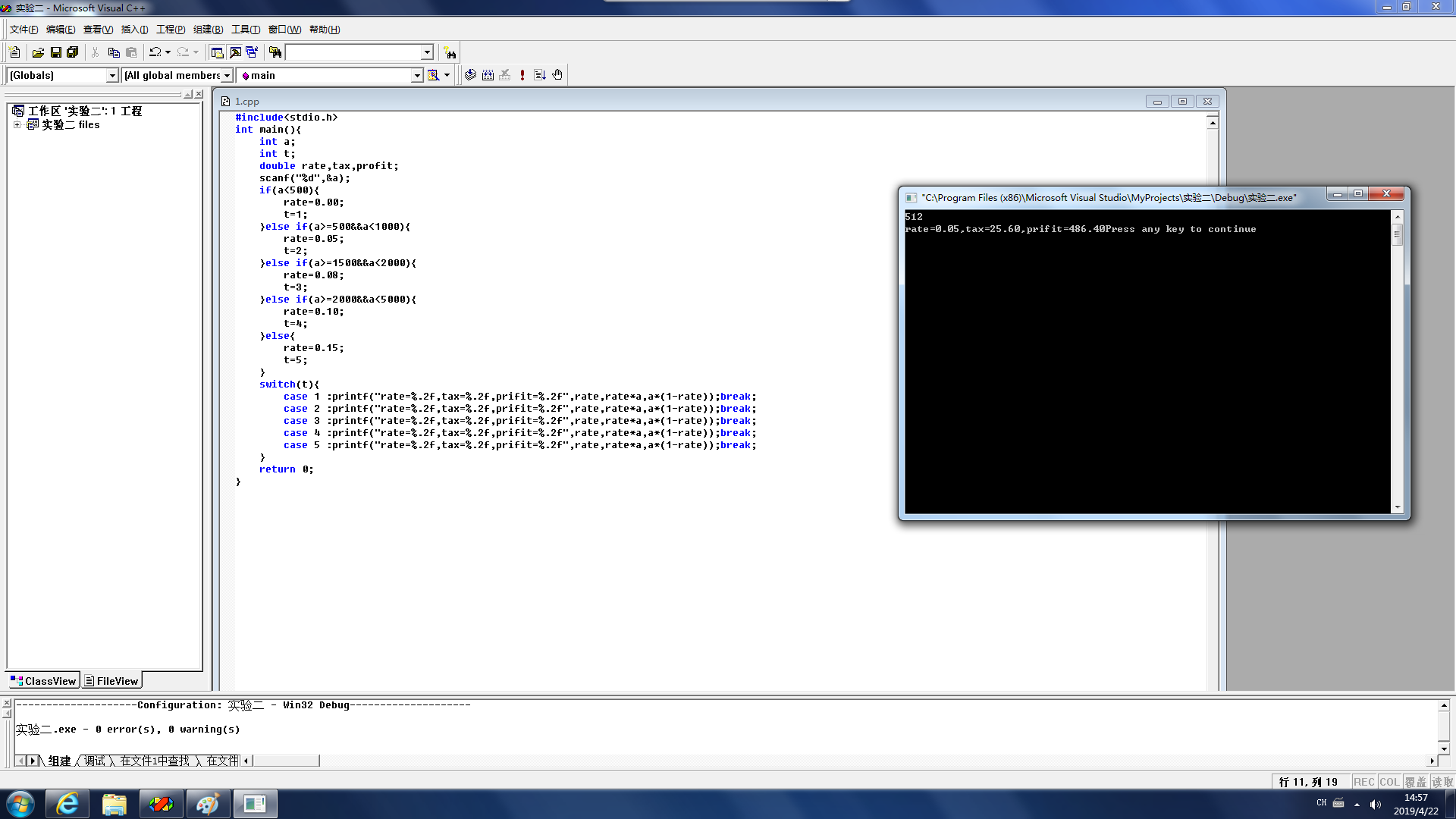Click the Execute Program red exclamation icon
The height and width of the screenshot is (819, 1456).
[522, 75]
